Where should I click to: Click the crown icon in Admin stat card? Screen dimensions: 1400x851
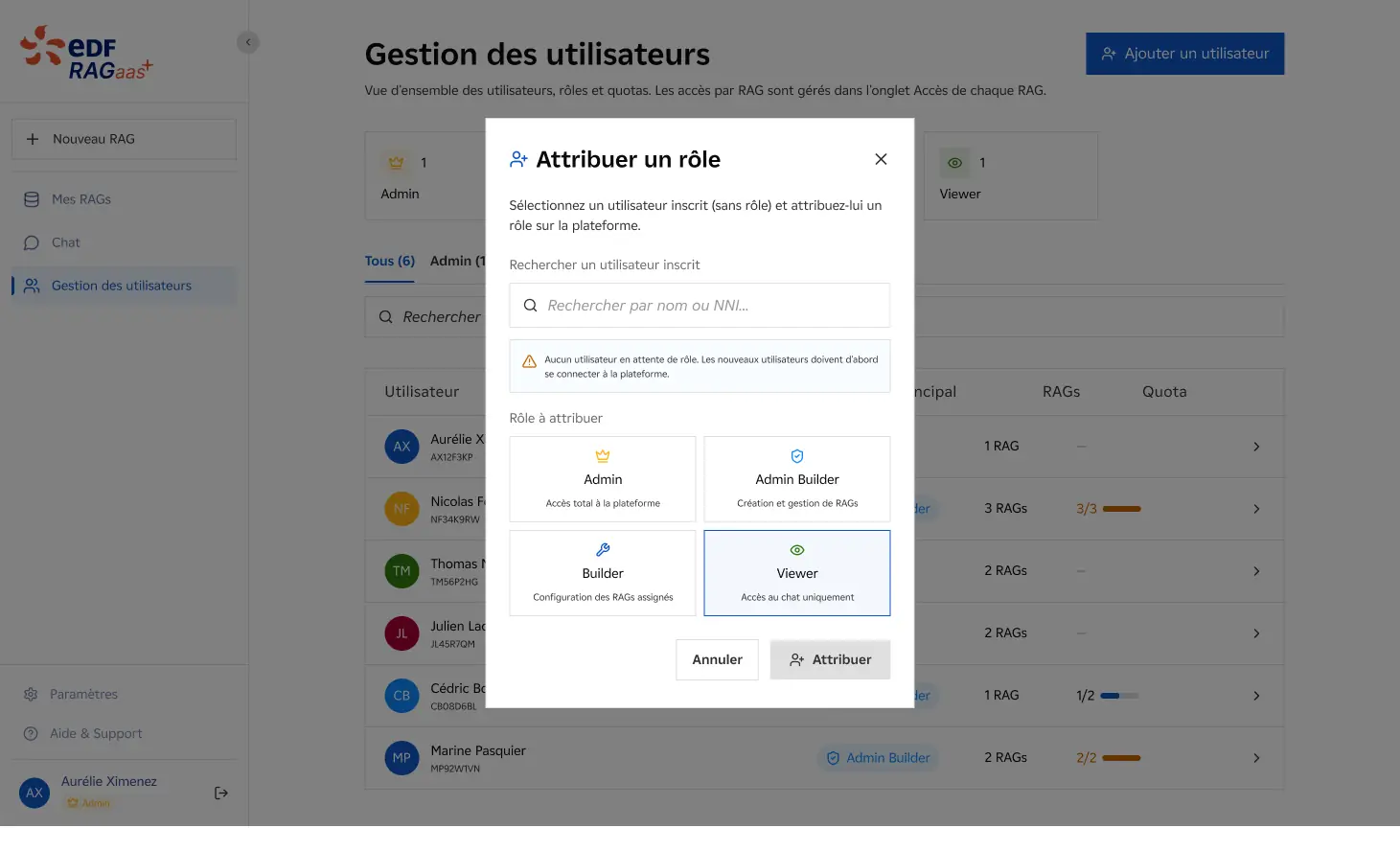[396, 163]
